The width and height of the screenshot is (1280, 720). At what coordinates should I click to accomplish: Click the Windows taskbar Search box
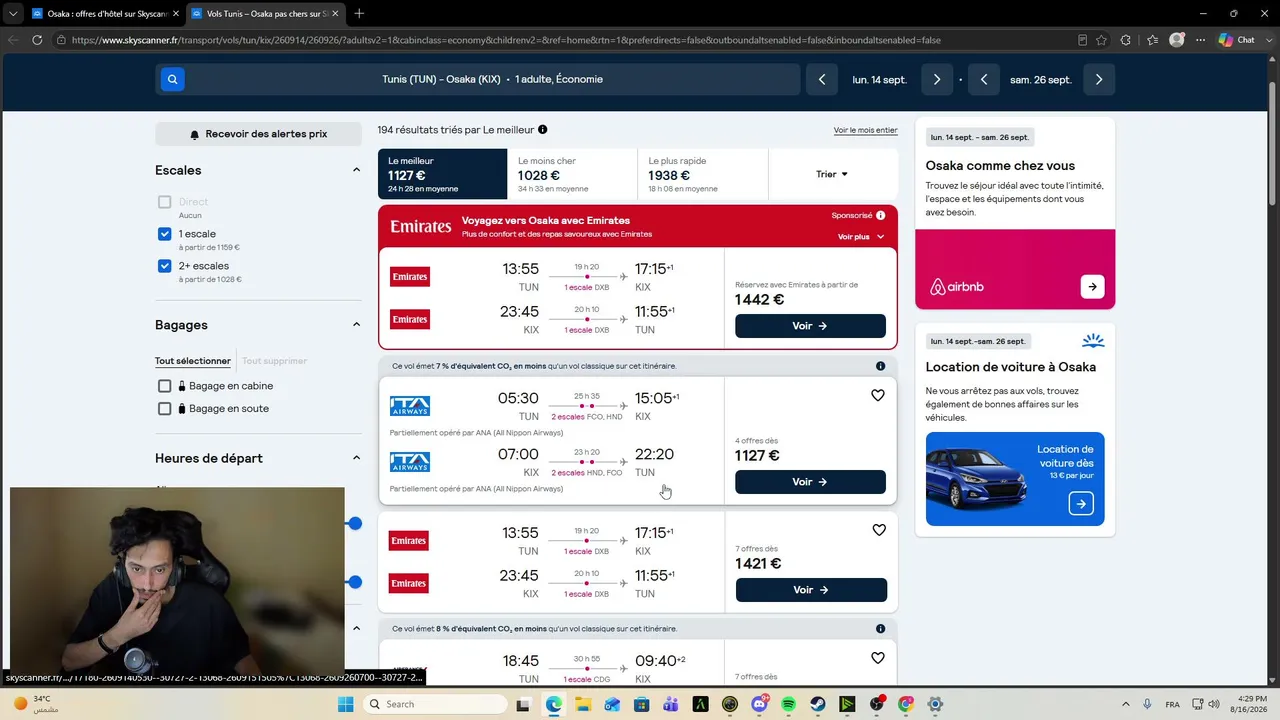[433, 704]
